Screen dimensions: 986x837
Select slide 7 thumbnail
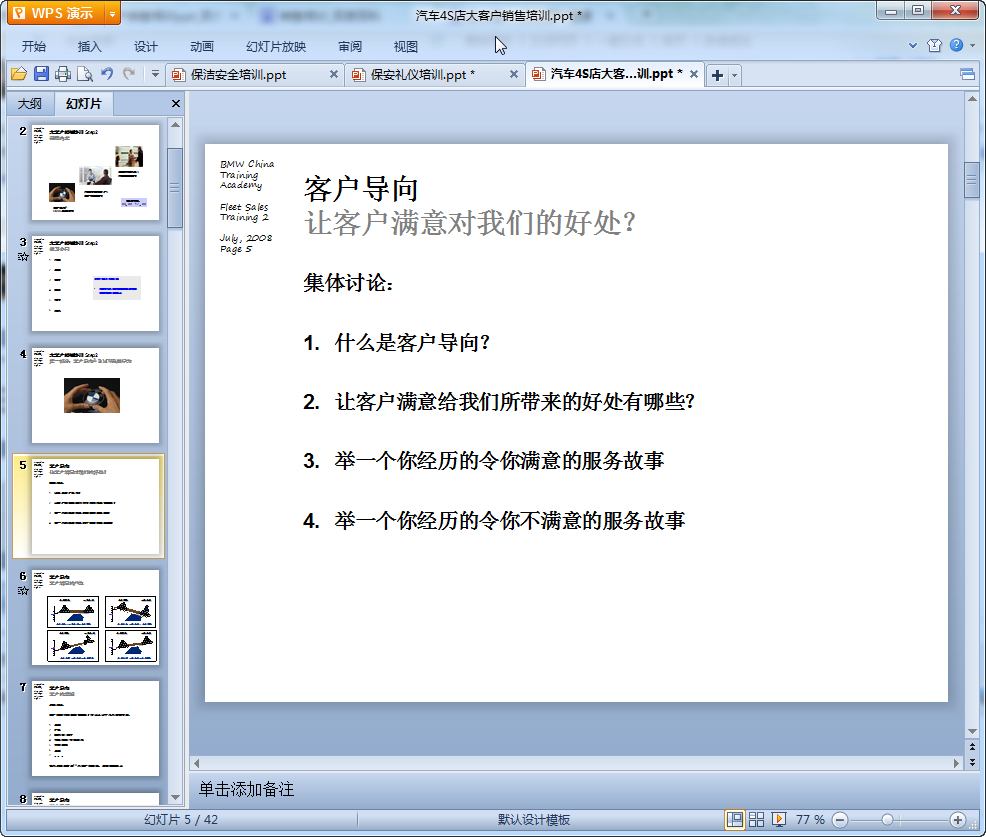click(96, 728)
